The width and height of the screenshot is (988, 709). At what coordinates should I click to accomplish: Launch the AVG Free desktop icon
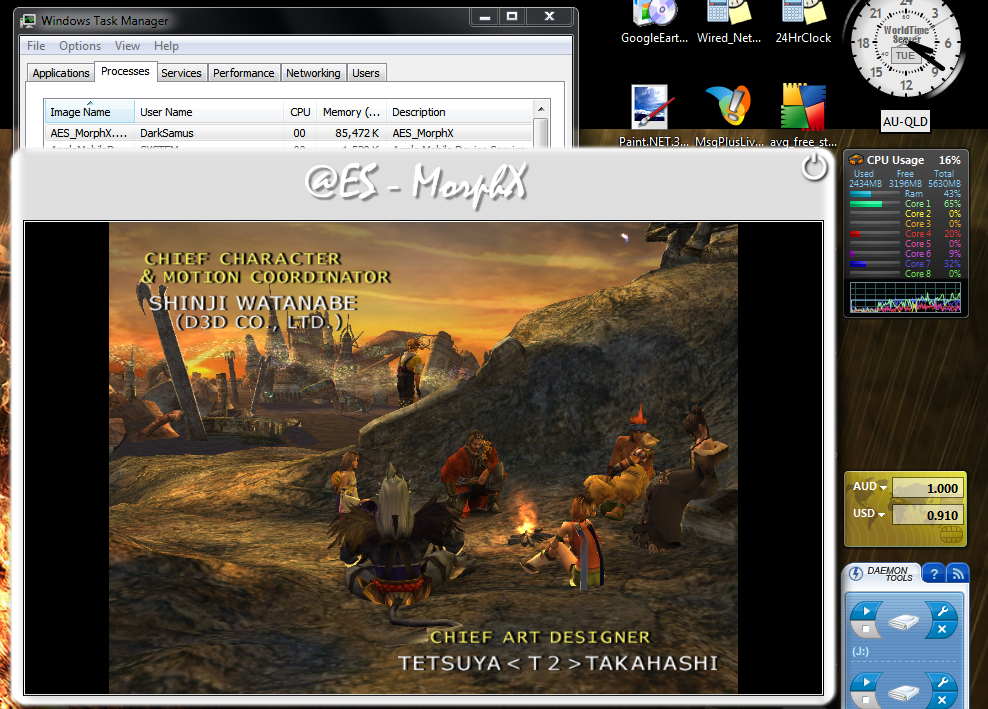[x=803, y=108]
